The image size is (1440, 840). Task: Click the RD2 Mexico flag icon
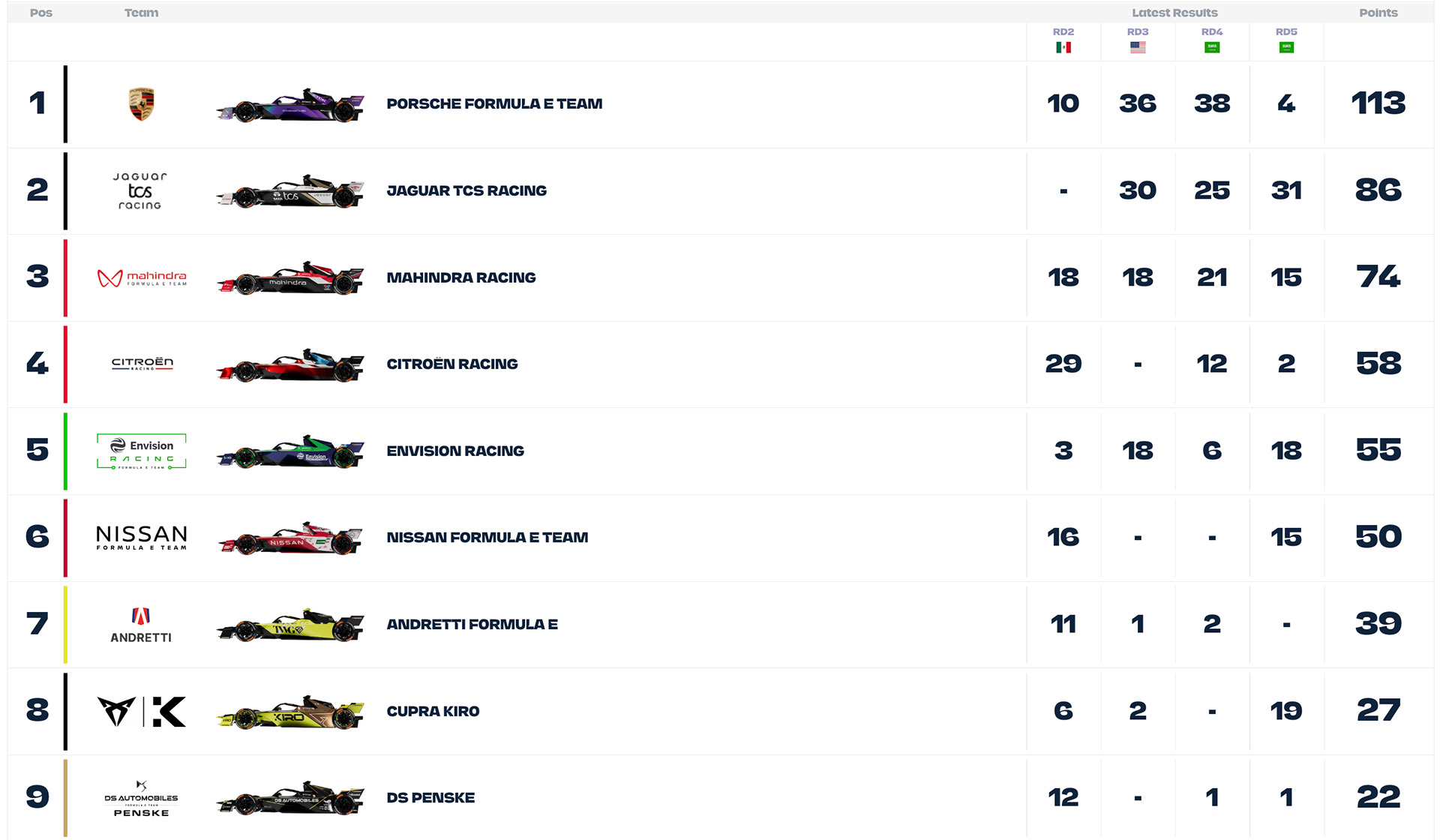[1063, 47]
